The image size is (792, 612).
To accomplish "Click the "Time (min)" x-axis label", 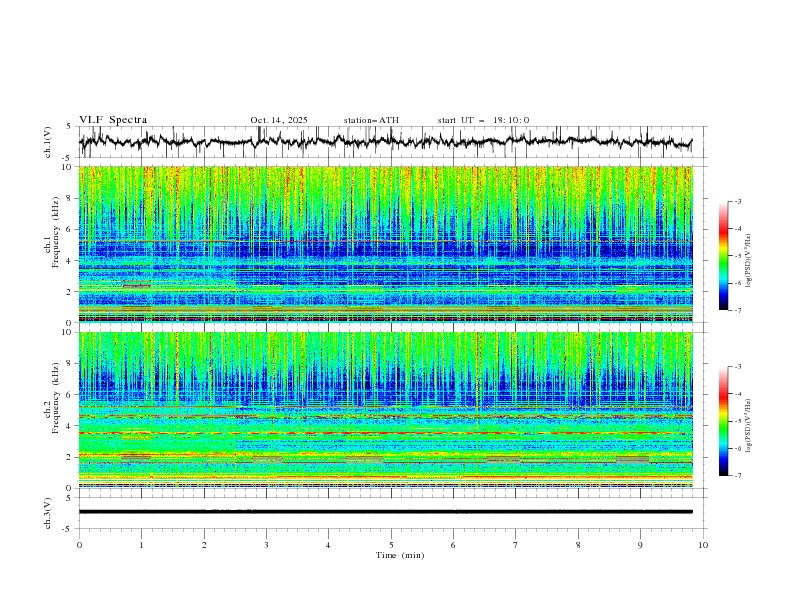I will tap(400, 555).
